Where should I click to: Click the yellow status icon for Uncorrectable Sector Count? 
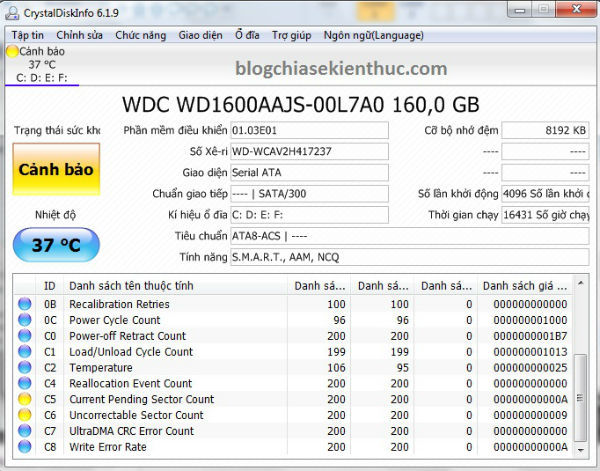24,415
